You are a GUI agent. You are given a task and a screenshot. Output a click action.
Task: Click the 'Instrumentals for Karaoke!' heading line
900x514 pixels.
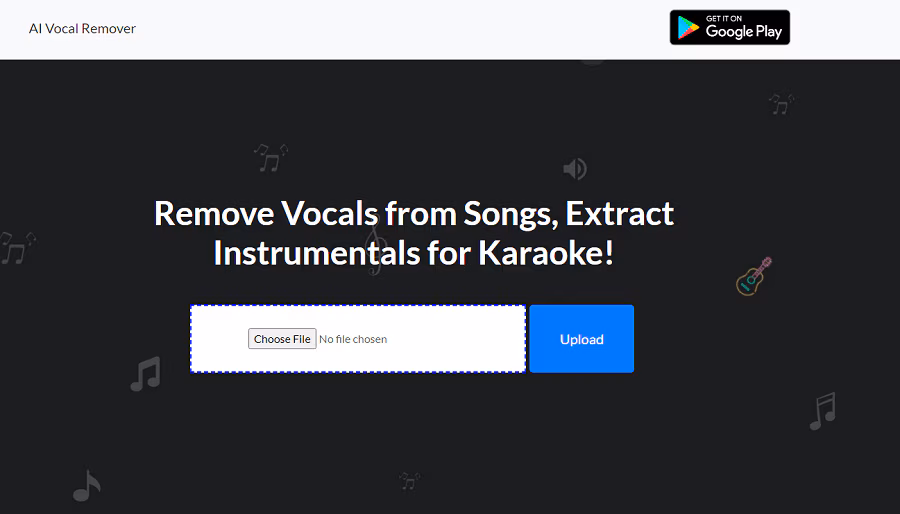pyautogui.click(x=413, y=253)
